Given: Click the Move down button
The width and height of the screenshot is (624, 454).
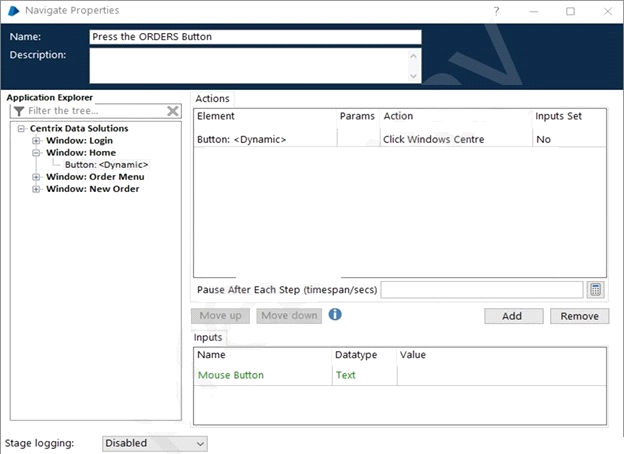Looking at the screenshot, I should 289,316.
